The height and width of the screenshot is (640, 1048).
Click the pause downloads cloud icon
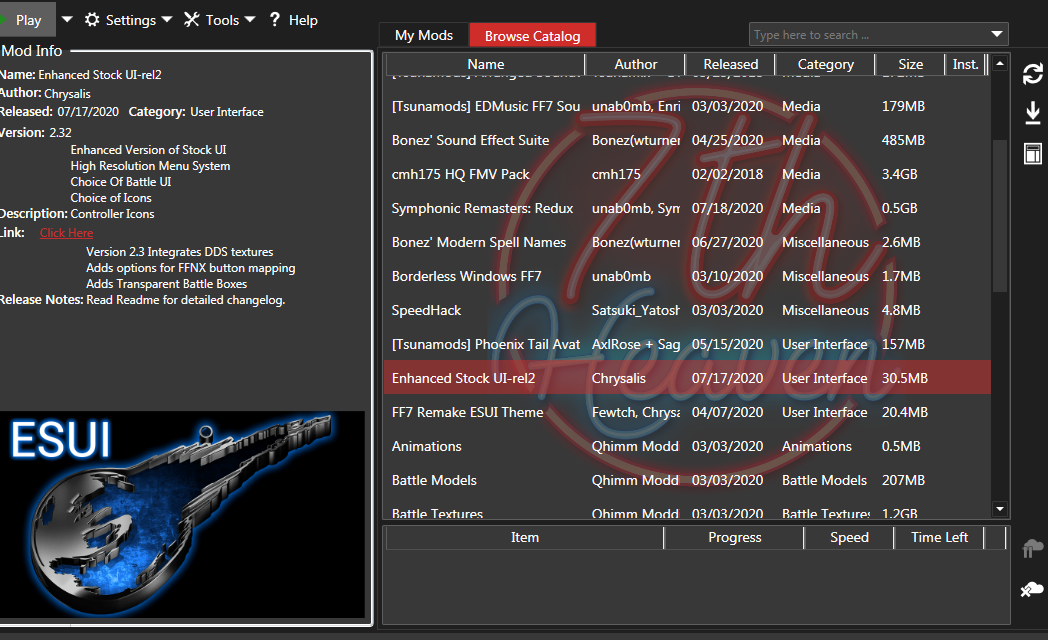tap(1033, 548)
